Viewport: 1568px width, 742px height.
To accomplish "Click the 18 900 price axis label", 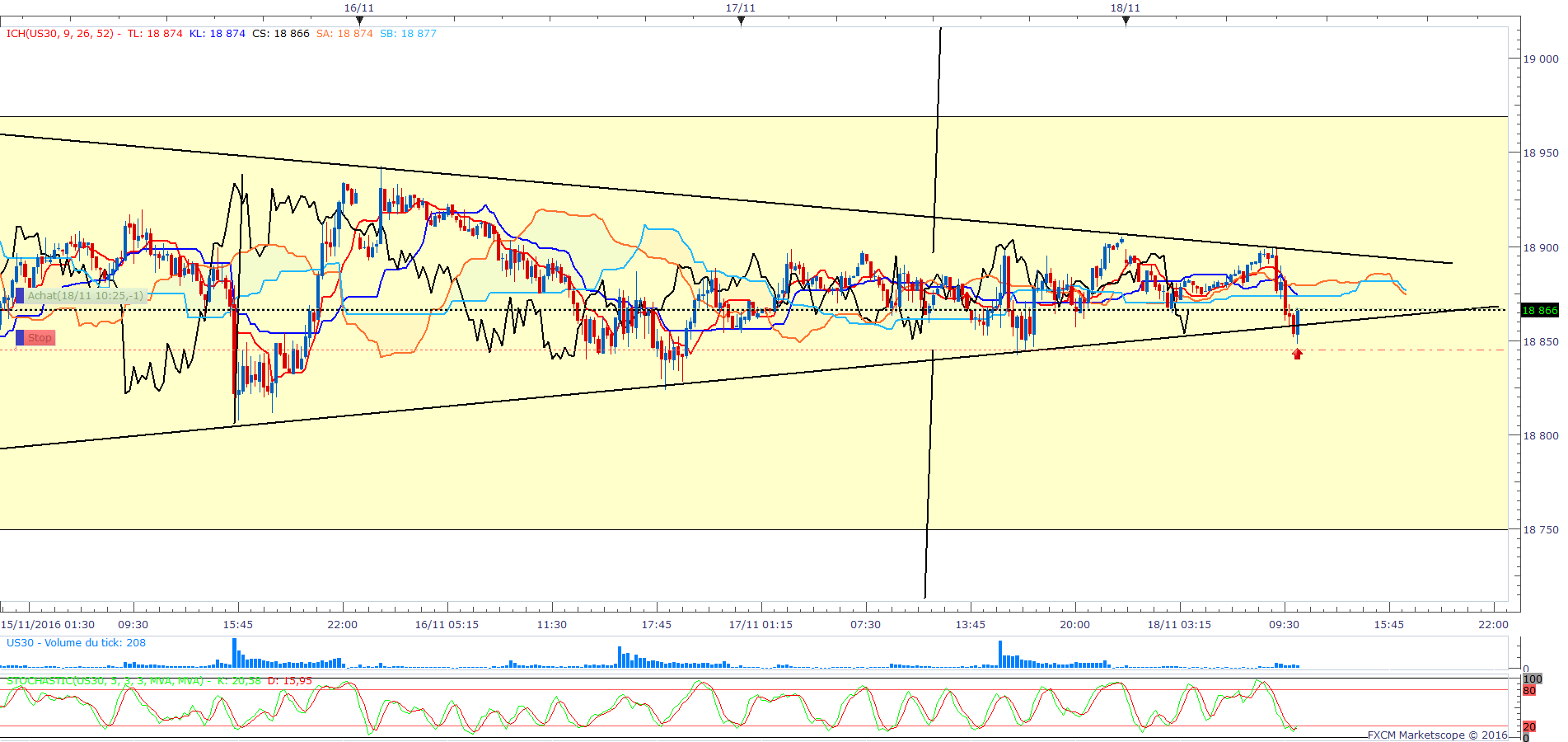I will click(x=1540, y=247).
